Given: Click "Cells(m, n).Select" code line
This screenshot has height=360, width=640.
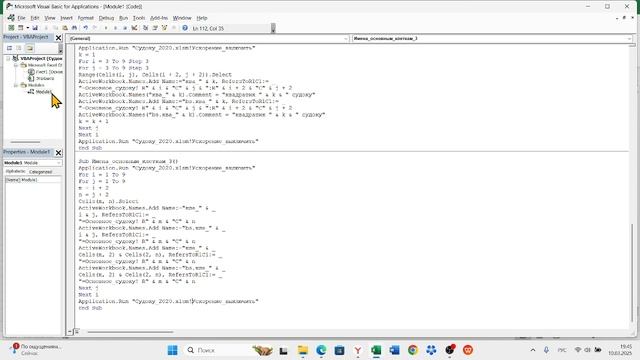Looking at the screenshot, I should [109, 201].
